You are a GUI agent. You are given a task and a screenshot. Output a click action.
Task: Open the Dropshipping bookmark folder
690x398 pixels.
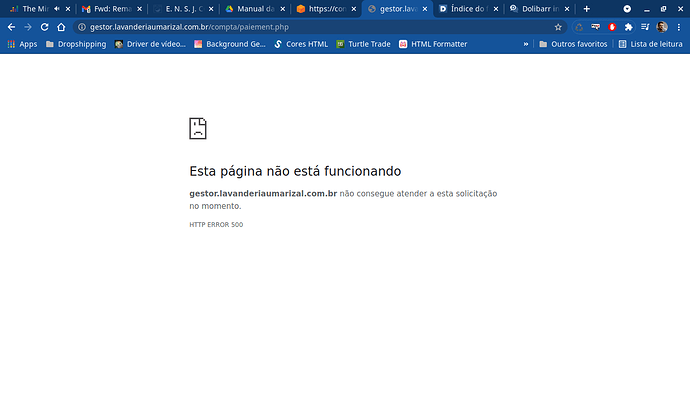[x=76, y=44]
